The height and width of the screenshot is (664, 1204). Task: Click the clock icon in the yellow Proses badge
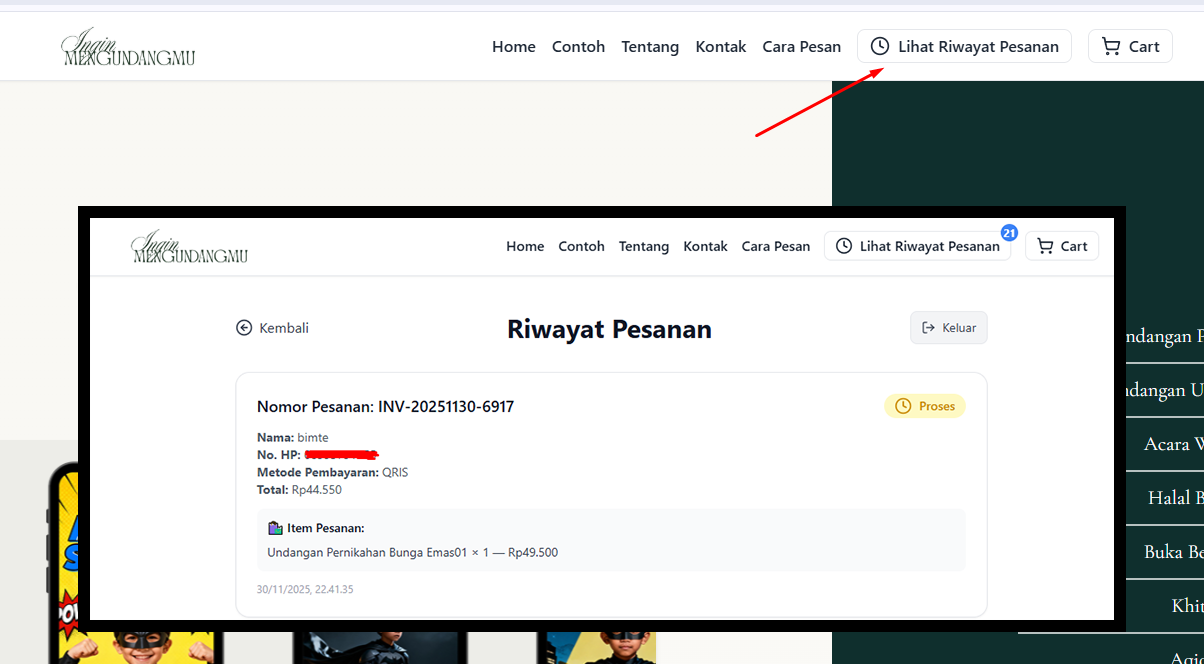coord(903,406)
